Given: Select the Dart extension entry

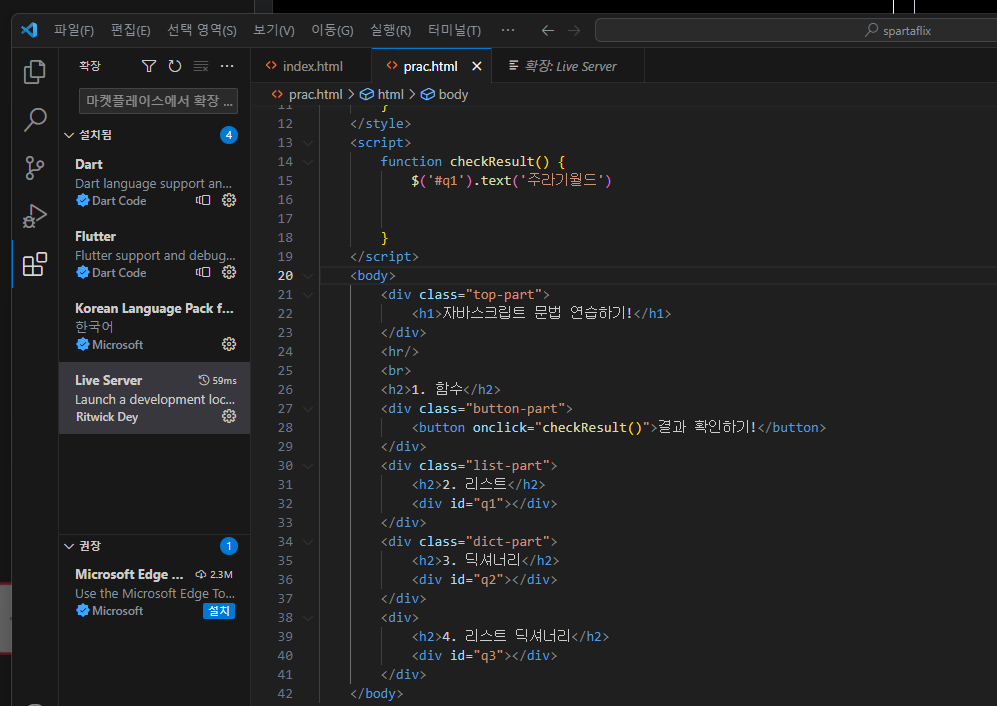Looking at the screenshot, I should (155, 183).
